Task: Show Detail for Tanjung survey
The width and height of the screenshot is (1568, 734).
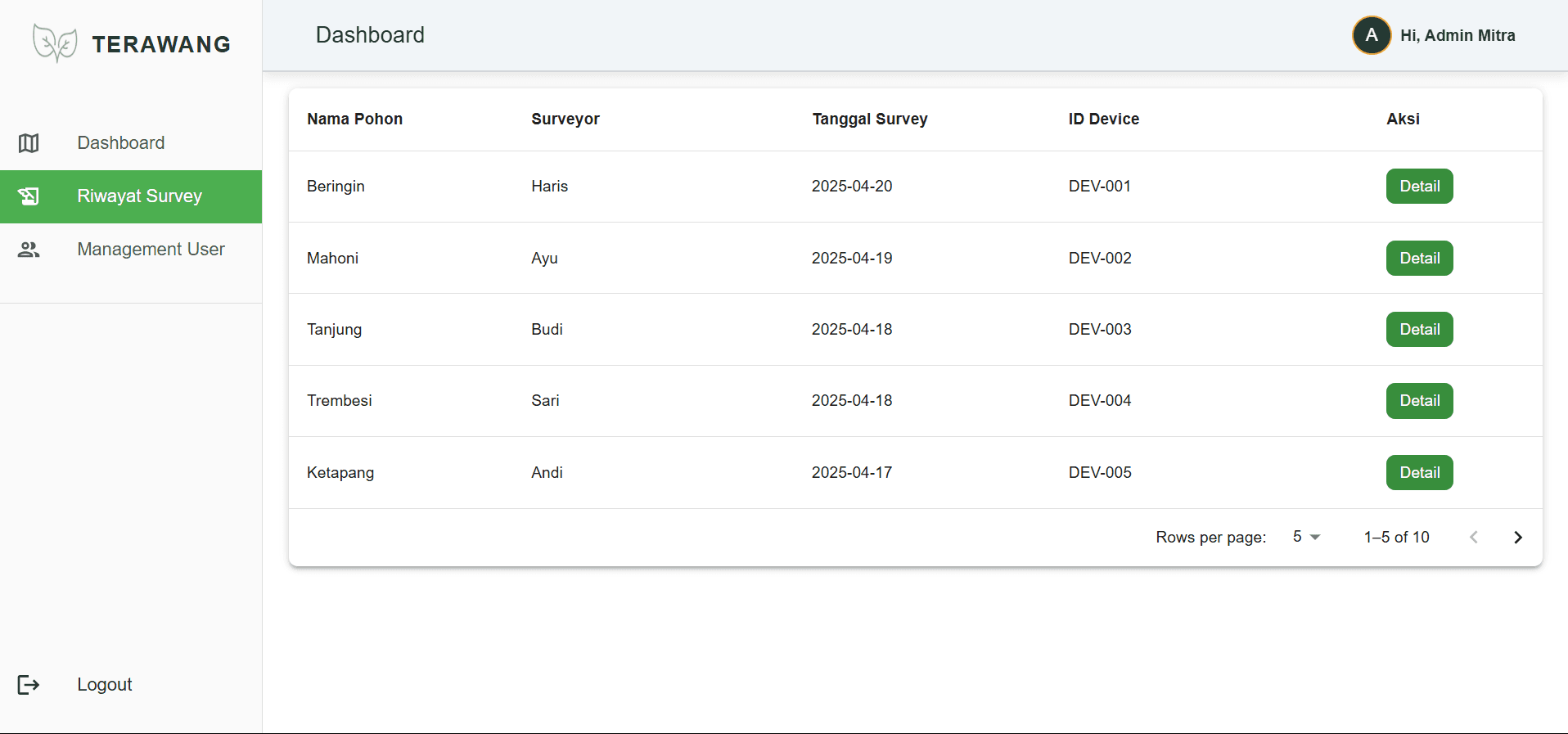Action: click(x=1419, y=330)
